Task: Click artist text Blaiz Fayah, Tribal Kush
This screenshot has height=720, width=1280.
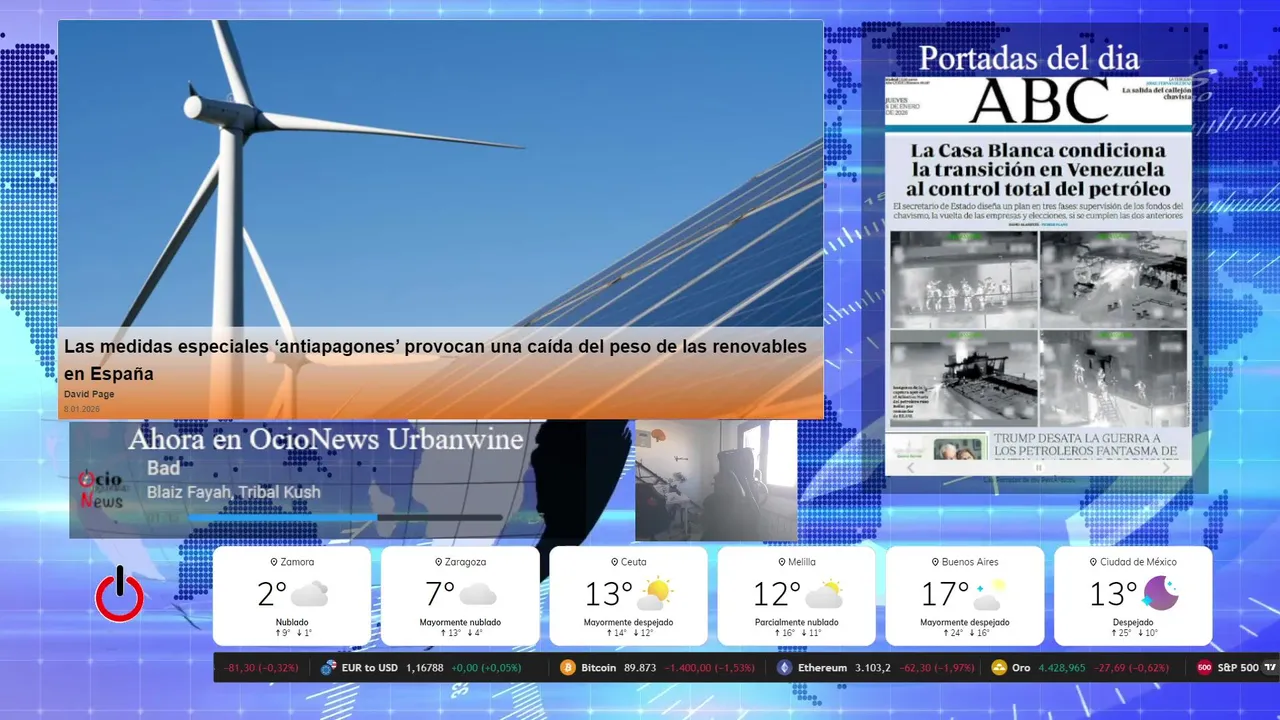Action: pos(234,492)
